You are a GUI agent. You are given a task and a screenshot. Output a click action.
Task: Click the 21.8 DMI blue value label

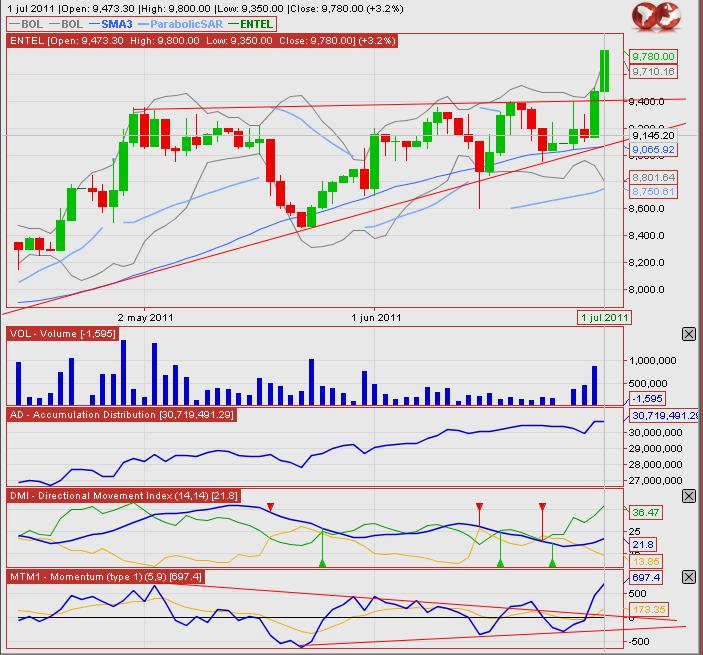tap(643, 545)
